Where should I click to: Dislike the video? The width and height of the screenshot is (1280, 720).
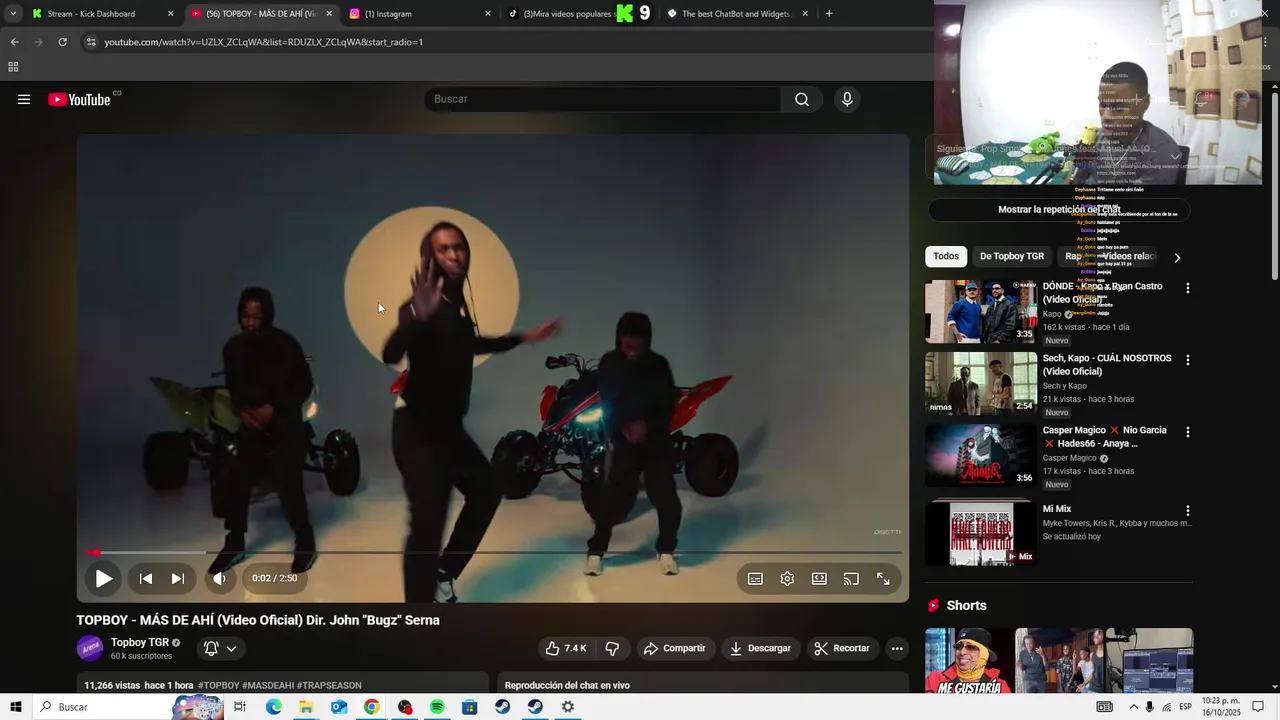(x=612, y=648)
